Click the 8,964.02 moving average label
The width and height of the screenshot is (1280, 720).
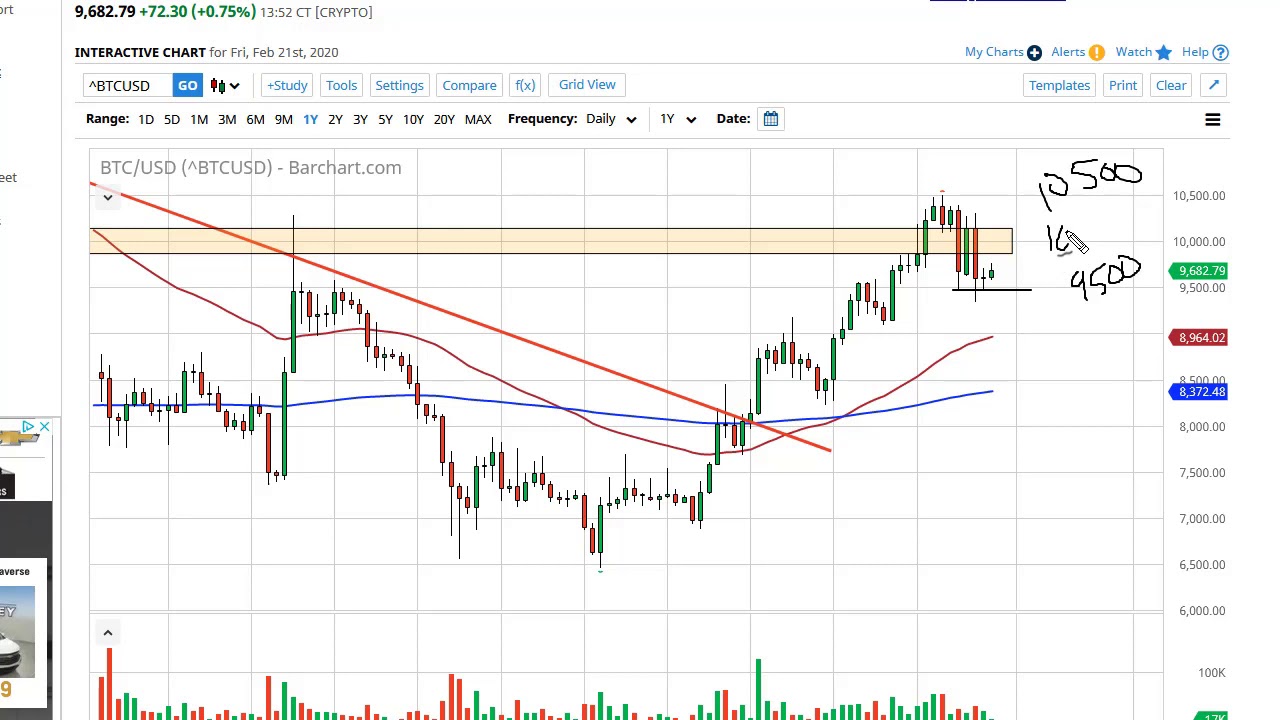(x=1198, y=338)
